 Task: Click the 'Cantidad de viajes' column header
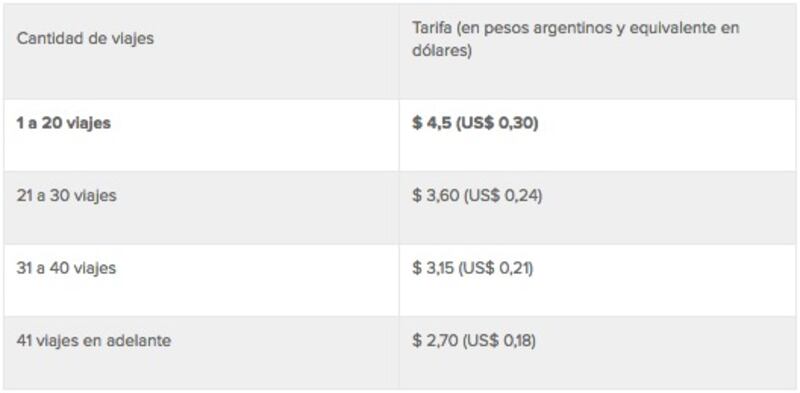point(85,39)
